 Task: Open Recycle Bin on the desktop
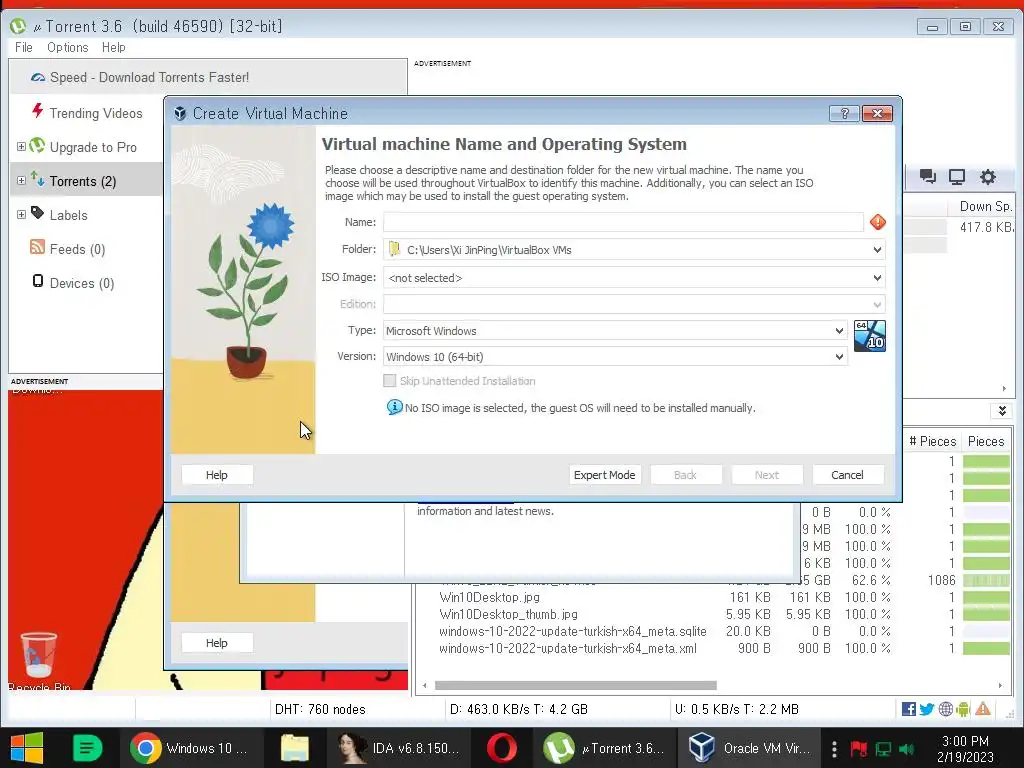pos(39,661)
